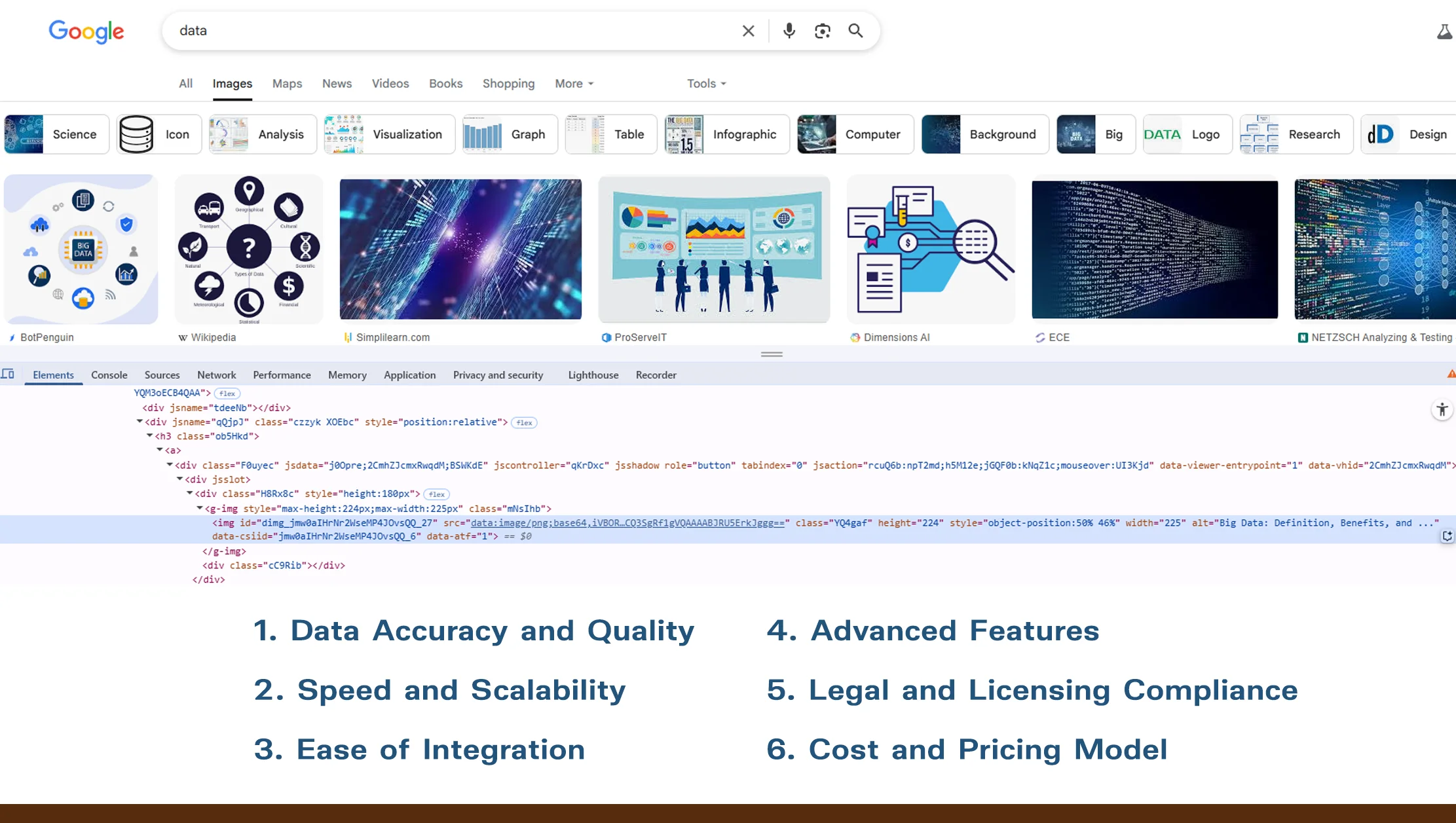Open the More search filters dropdown

[x=574, y=84]
